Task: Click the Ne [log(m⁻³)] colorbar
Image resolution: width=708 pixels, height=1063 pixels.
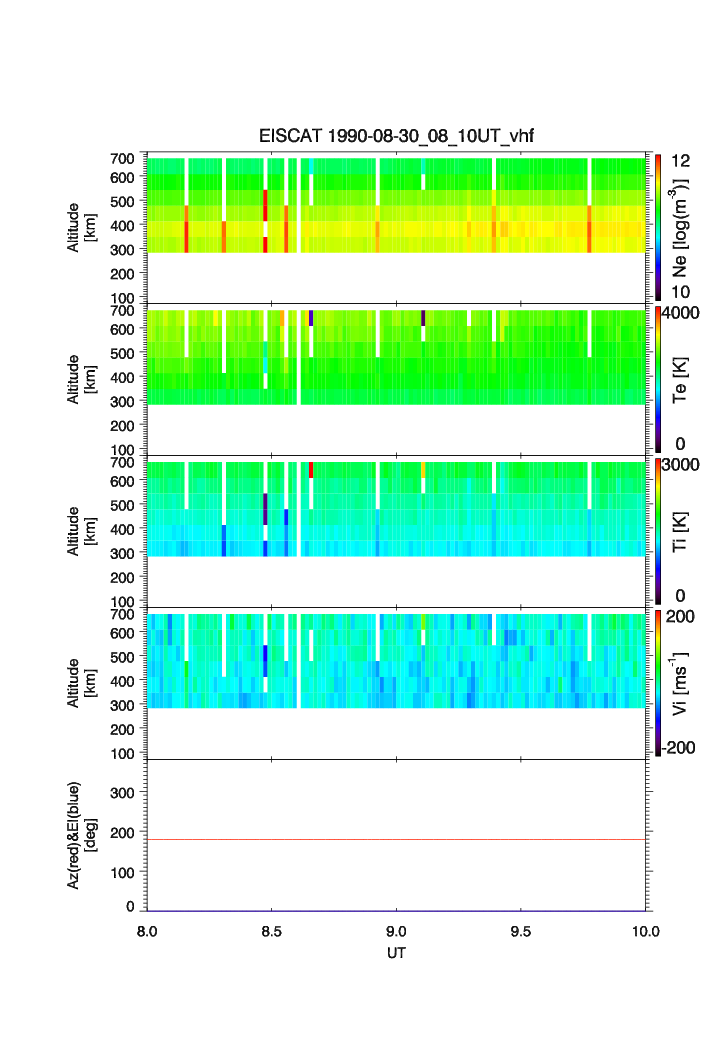Action: point(658,227)
